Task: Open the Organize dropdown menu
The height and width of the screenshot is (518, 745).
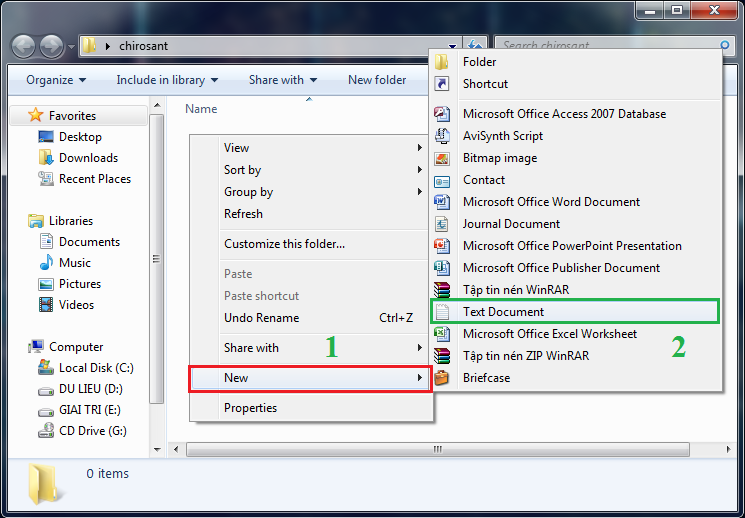Action: pyautogui.click(x=56, y=80)
